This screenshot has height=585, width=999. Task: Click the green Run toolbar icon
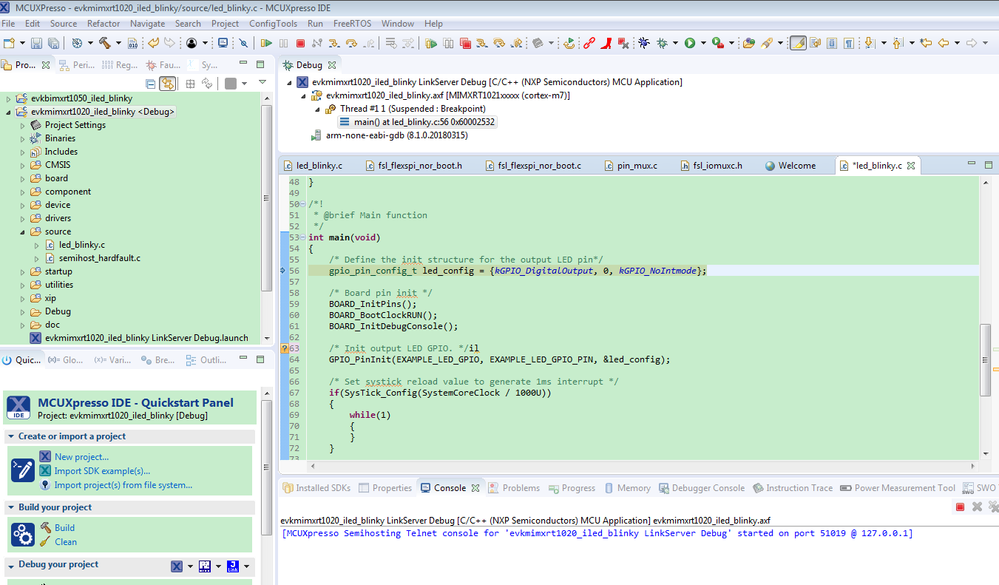pos(690,43)
